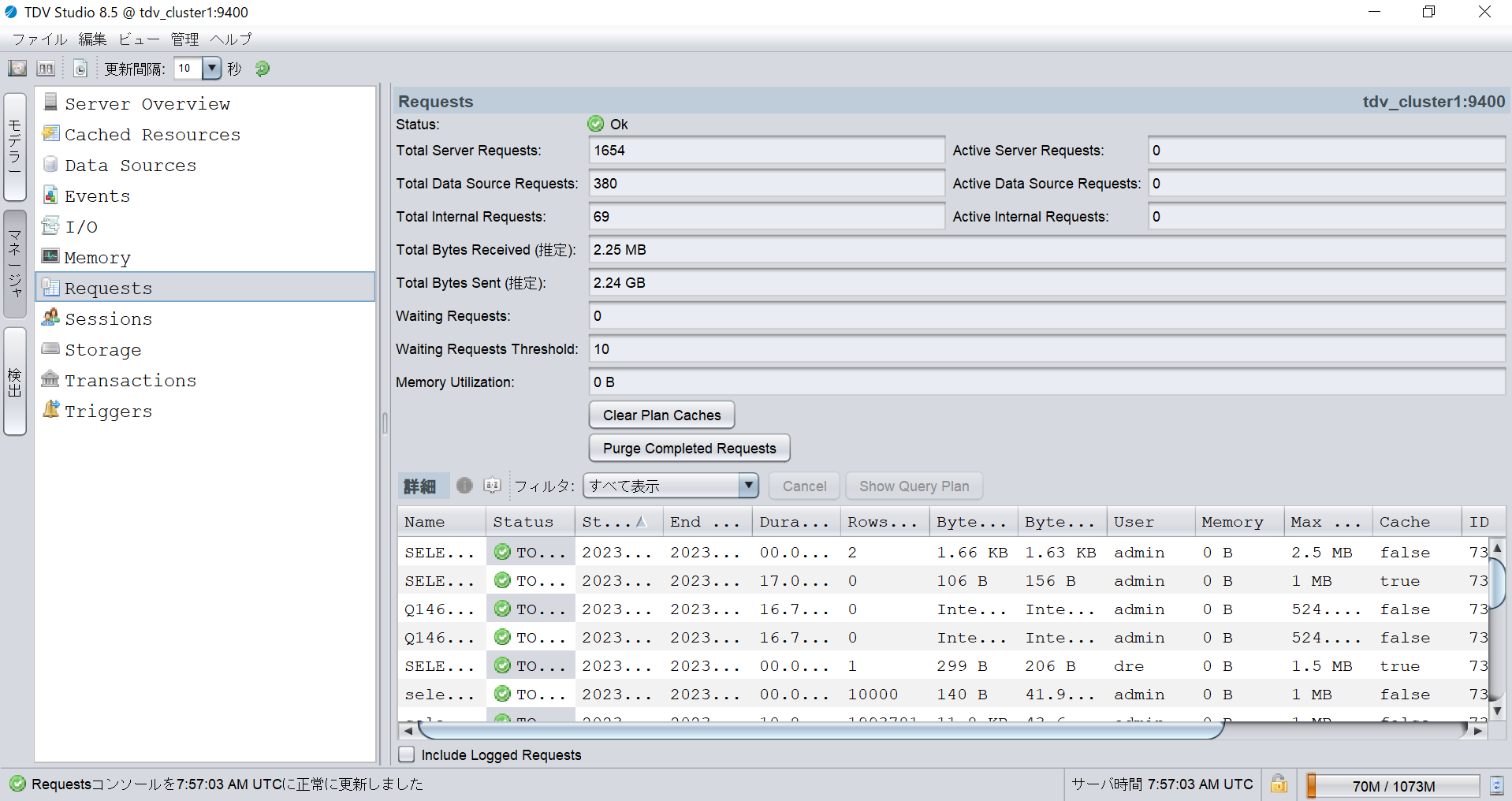Click the table scroll left arrow
Image resolution: width=1512 pixels, height=801 pixels.
tap(408, 731)
